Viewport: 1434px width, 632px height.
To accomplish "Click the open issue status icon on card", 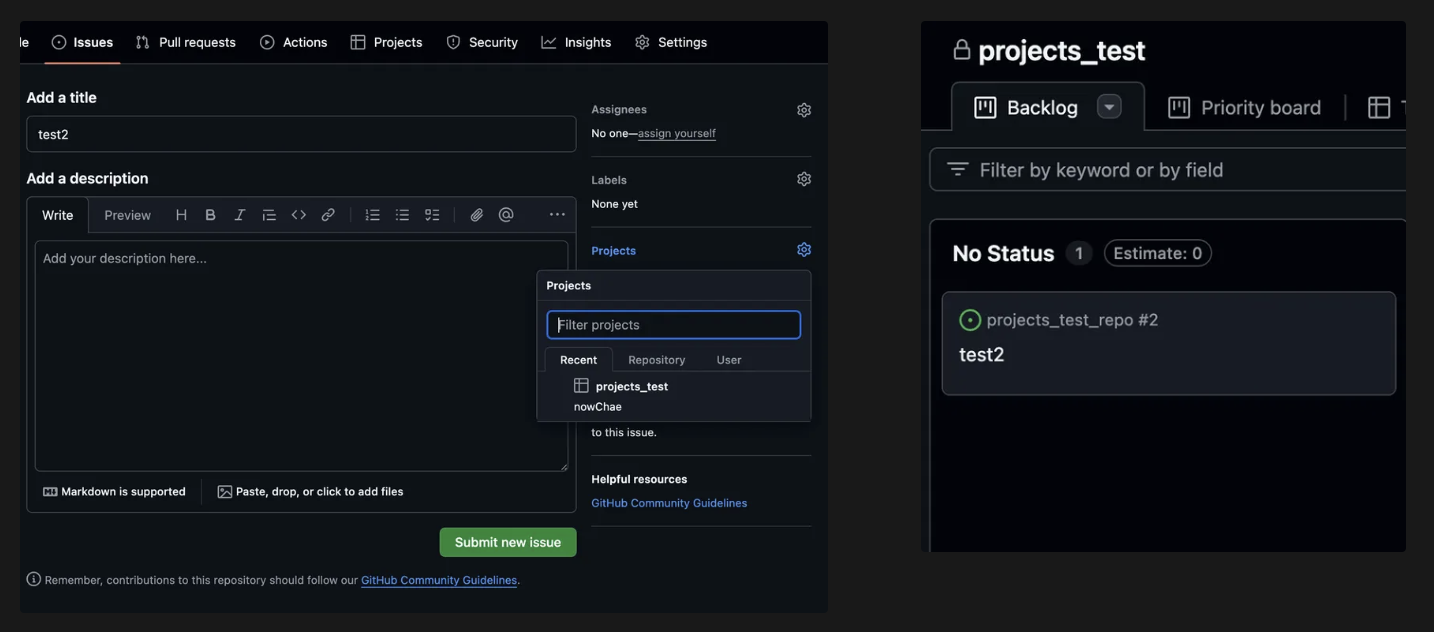I will point(970,320).
